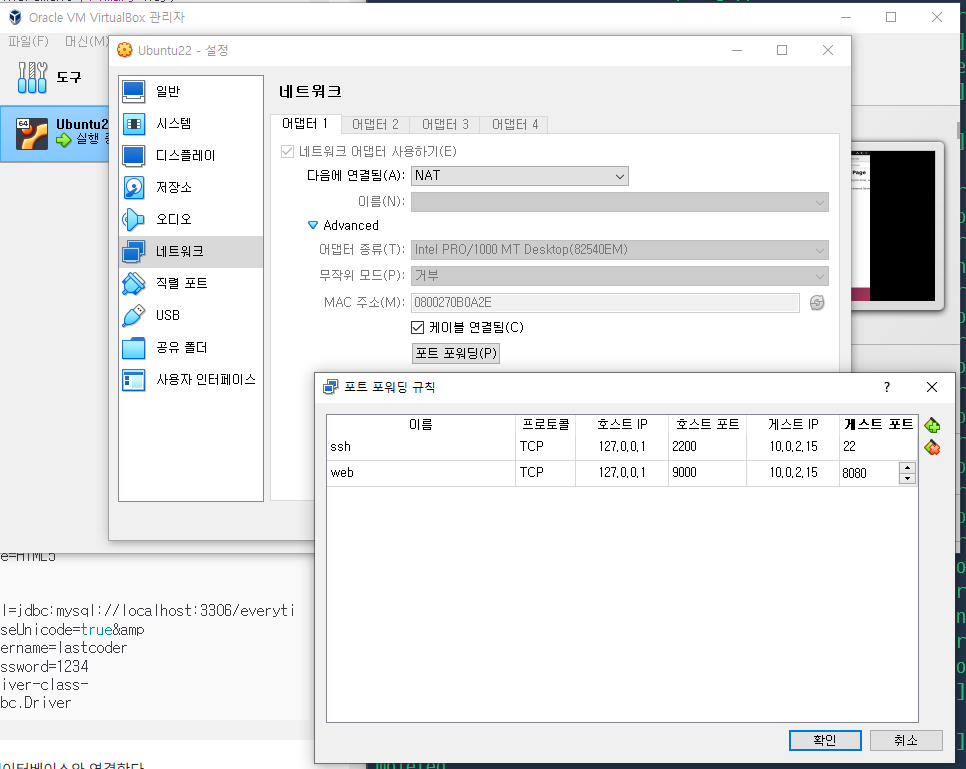Collapse the Advanced section
Screen dimensions: 966x769
coord(313,226)
